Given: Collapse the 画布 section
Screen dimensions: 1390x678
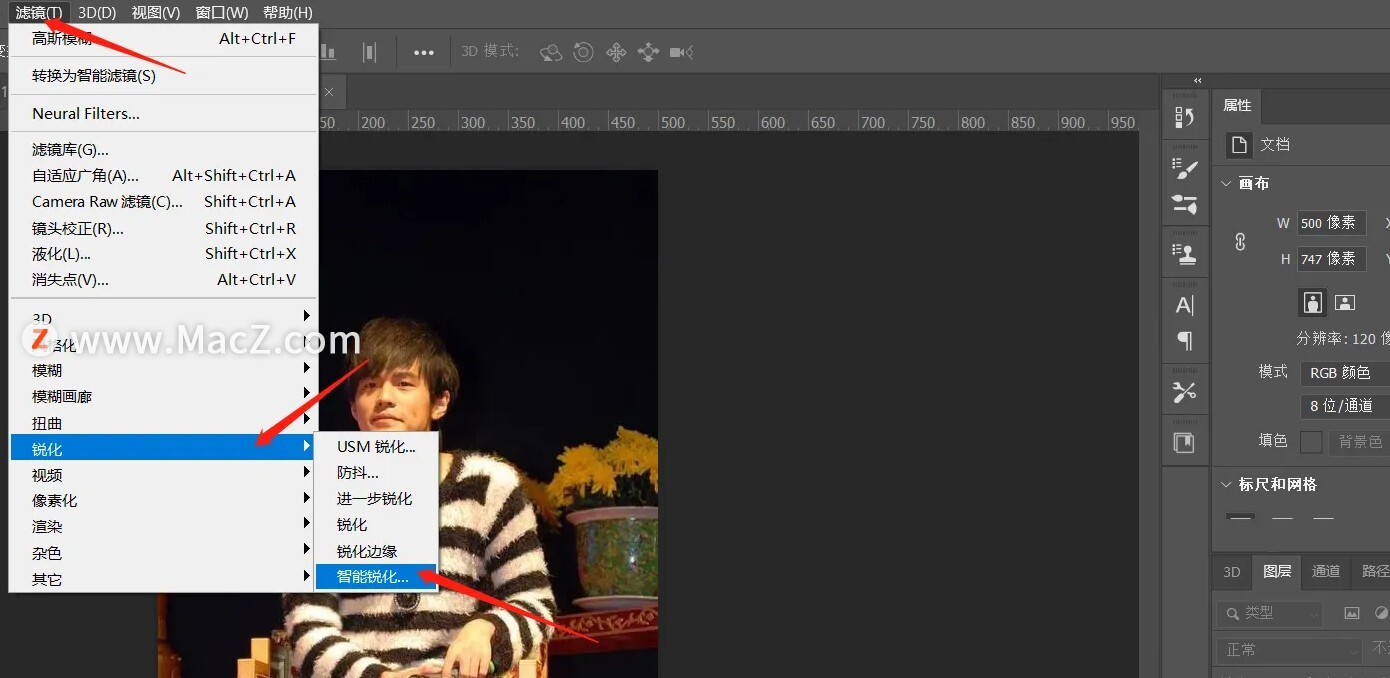Looking at the screenshot, I should point(1227,184).
